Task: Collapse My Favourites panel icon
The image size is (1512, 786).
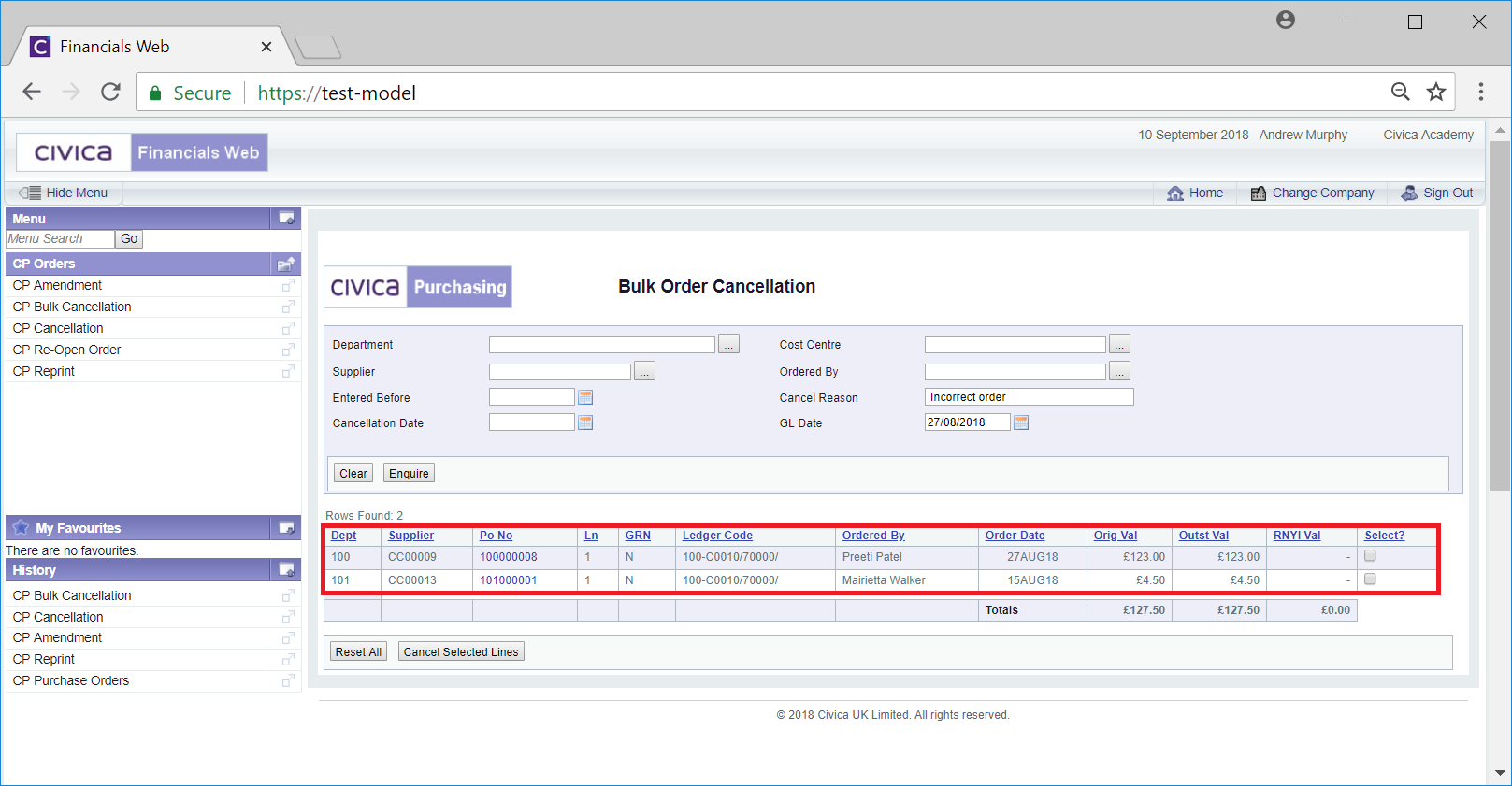Action: pos(286,528)
